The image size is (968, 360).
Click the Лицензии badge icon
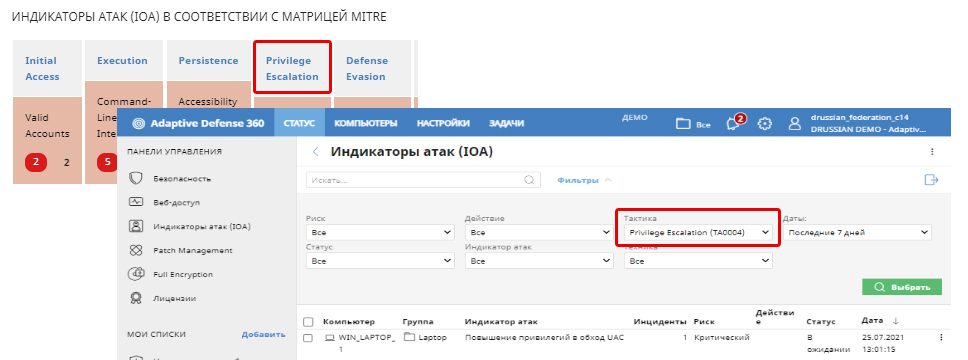136,298
